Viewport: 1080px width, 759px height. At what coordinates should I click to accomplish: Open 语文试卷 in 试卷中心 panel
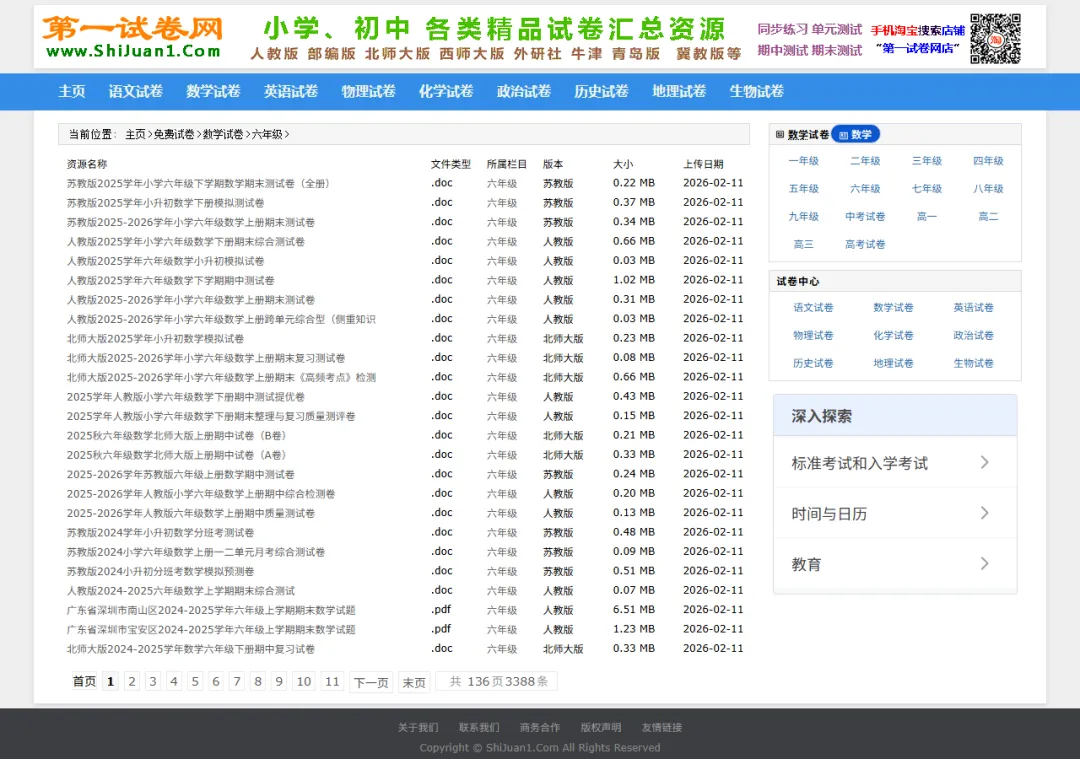(x=813, y=307)
